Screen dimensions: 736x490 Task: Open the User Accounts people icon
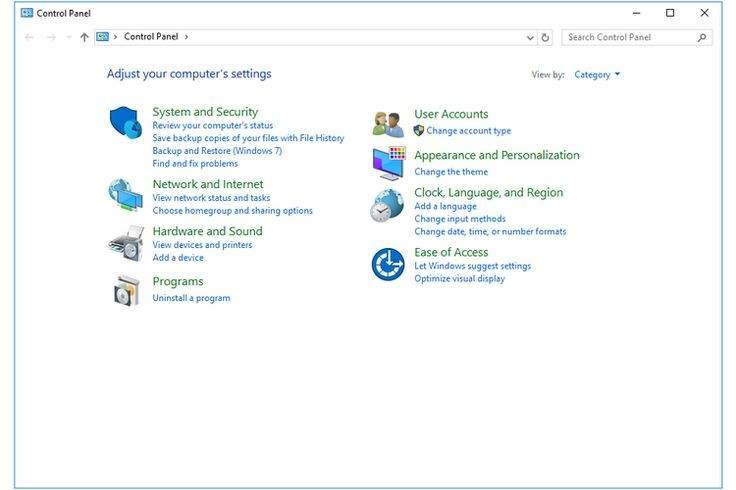pyautogui.click(x=388, y=124)
